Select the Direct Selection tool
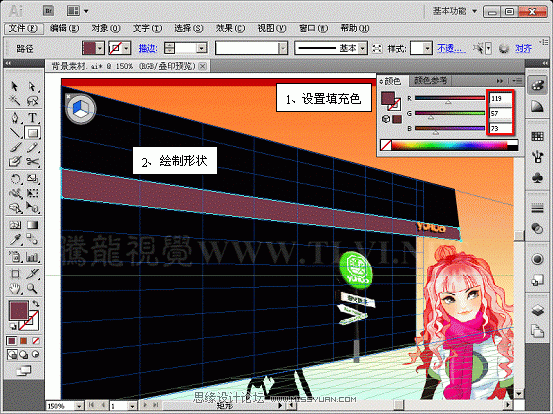The height and width of the screenshot is (414, 553). point(32,86)
